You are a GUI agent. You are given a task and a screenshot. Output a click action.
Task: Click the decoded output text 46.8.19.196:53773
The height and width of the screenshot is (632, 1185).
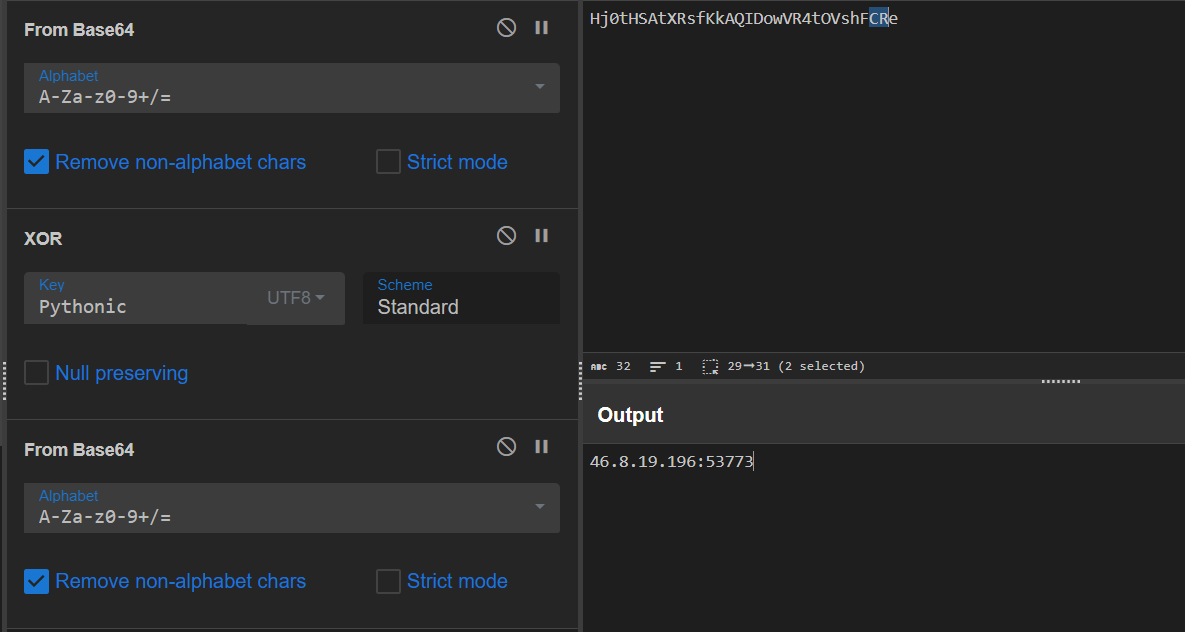coord(671,461)
